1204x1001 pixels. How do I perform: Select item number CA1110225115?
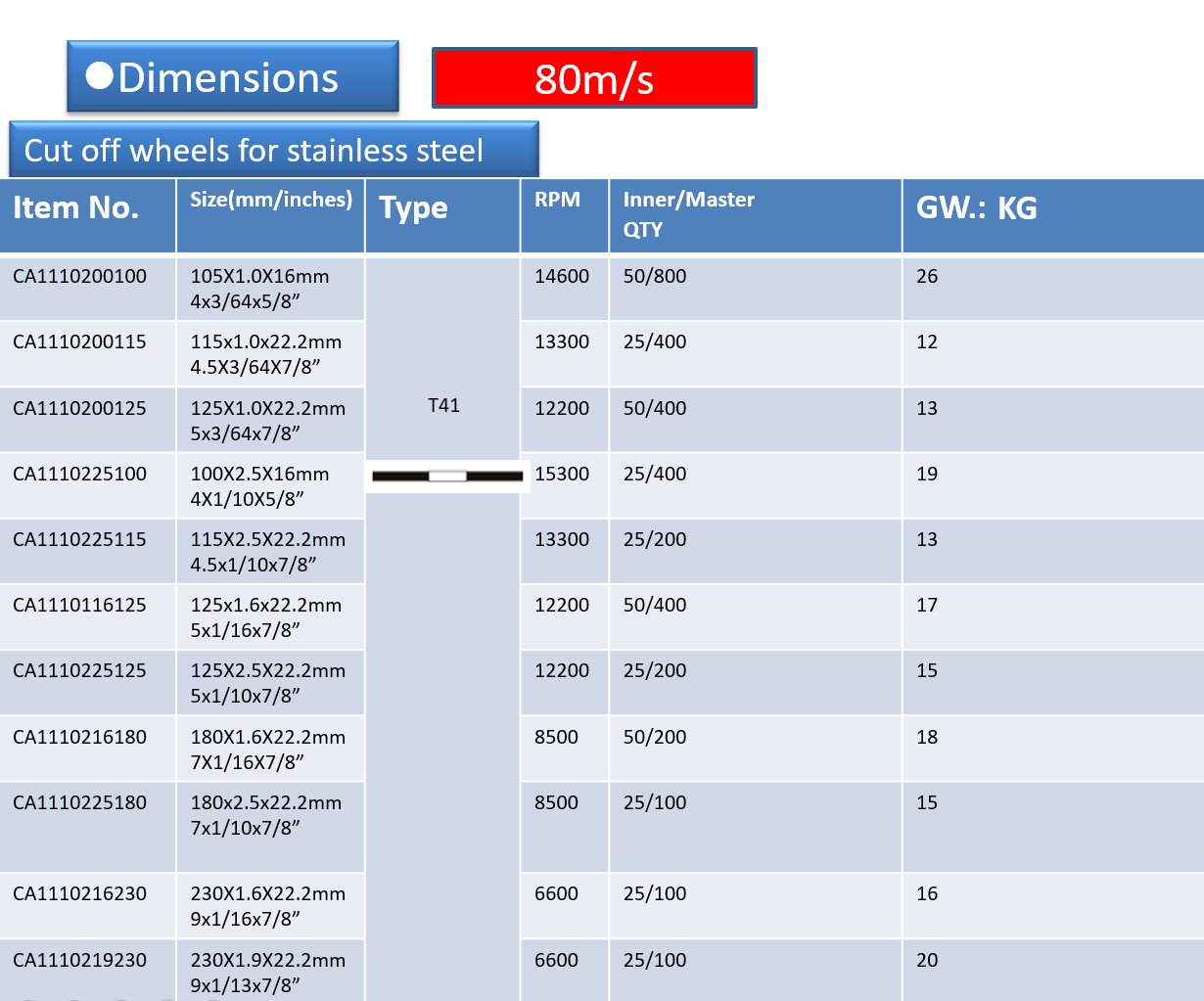point(79,540)
